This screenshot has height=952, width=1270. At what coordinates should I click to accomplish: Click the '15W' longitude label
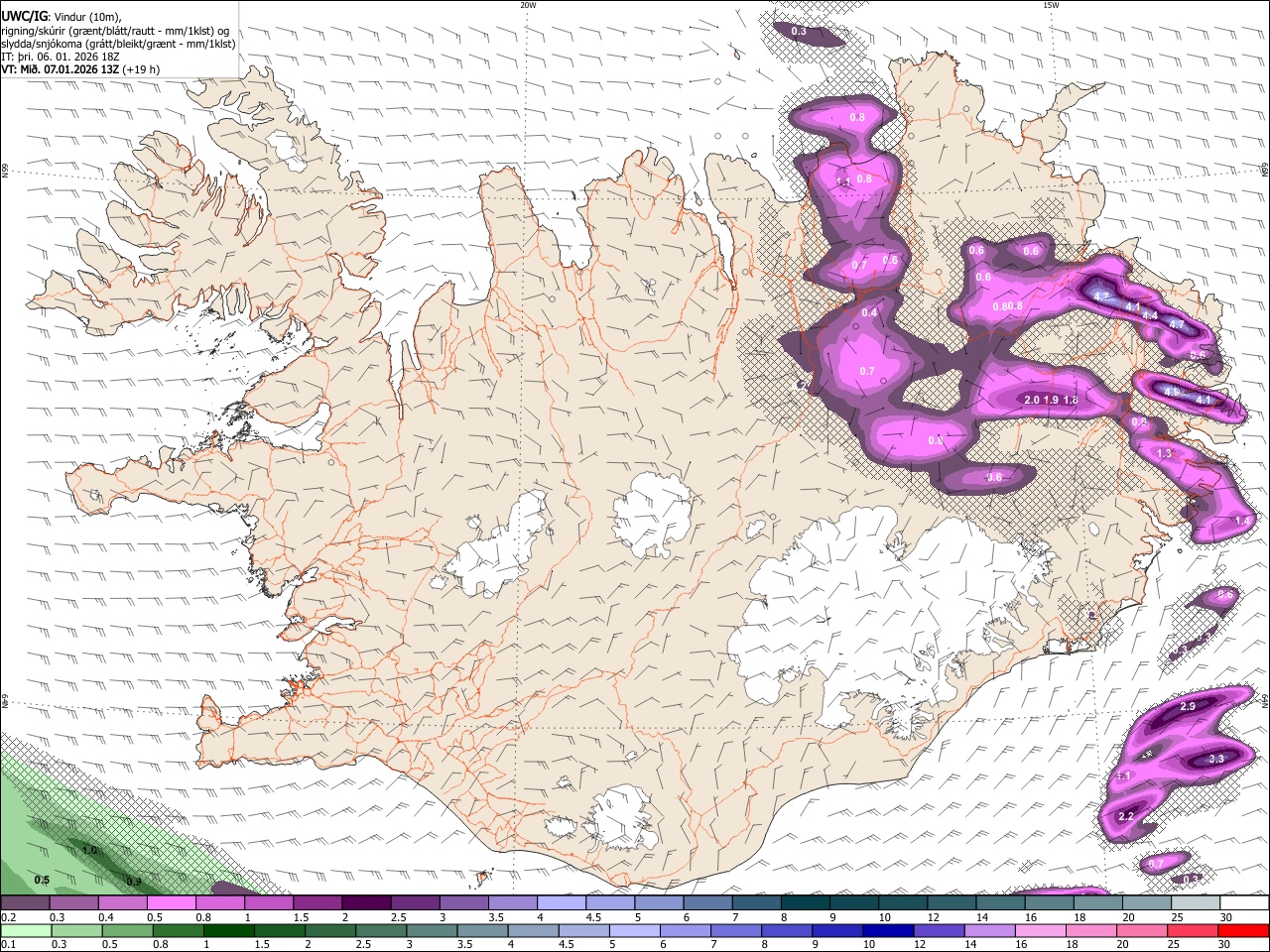[1051, 5]
